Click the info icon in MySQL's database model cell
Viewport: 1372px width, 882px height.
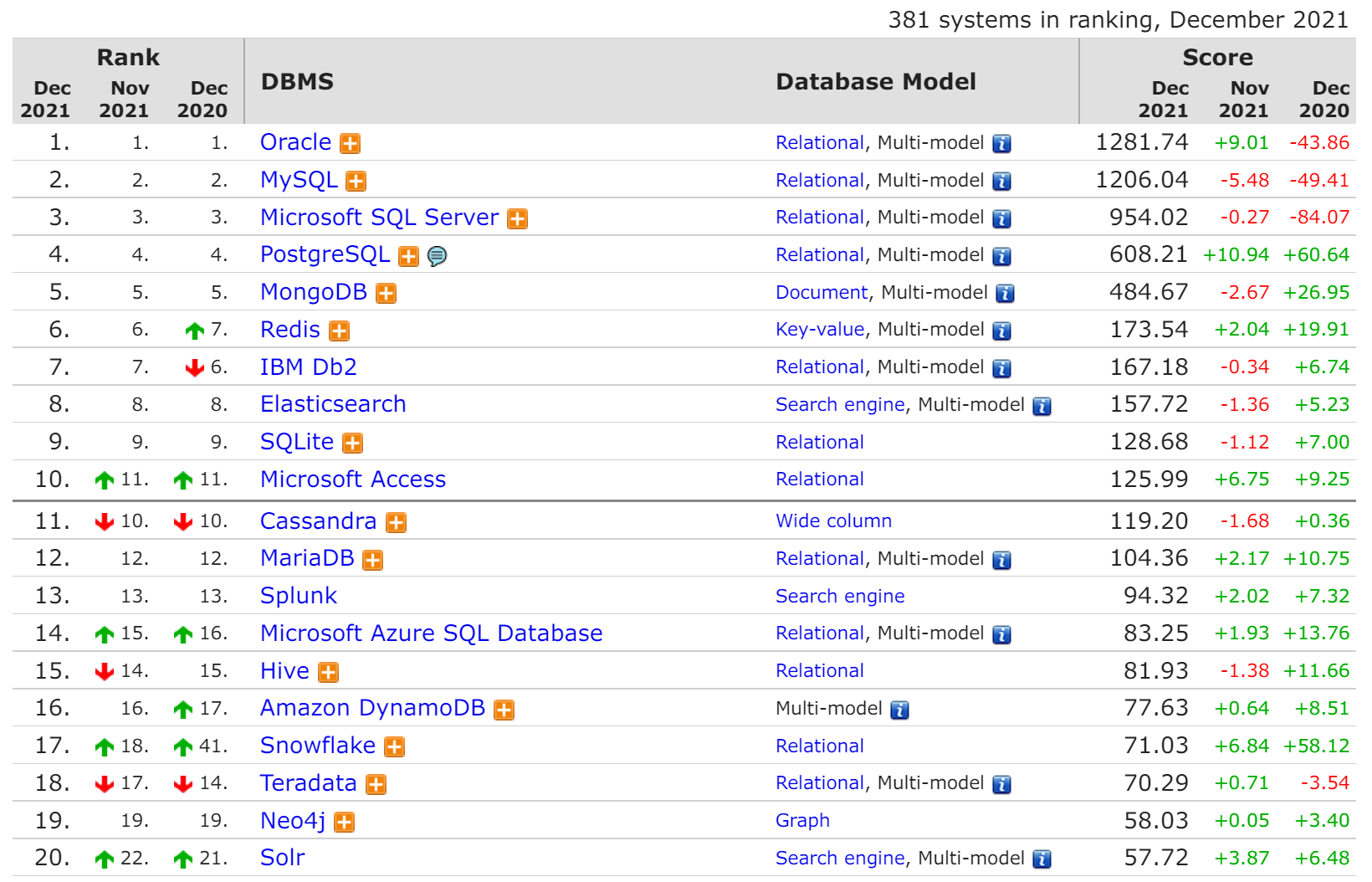pos(1001,182)
